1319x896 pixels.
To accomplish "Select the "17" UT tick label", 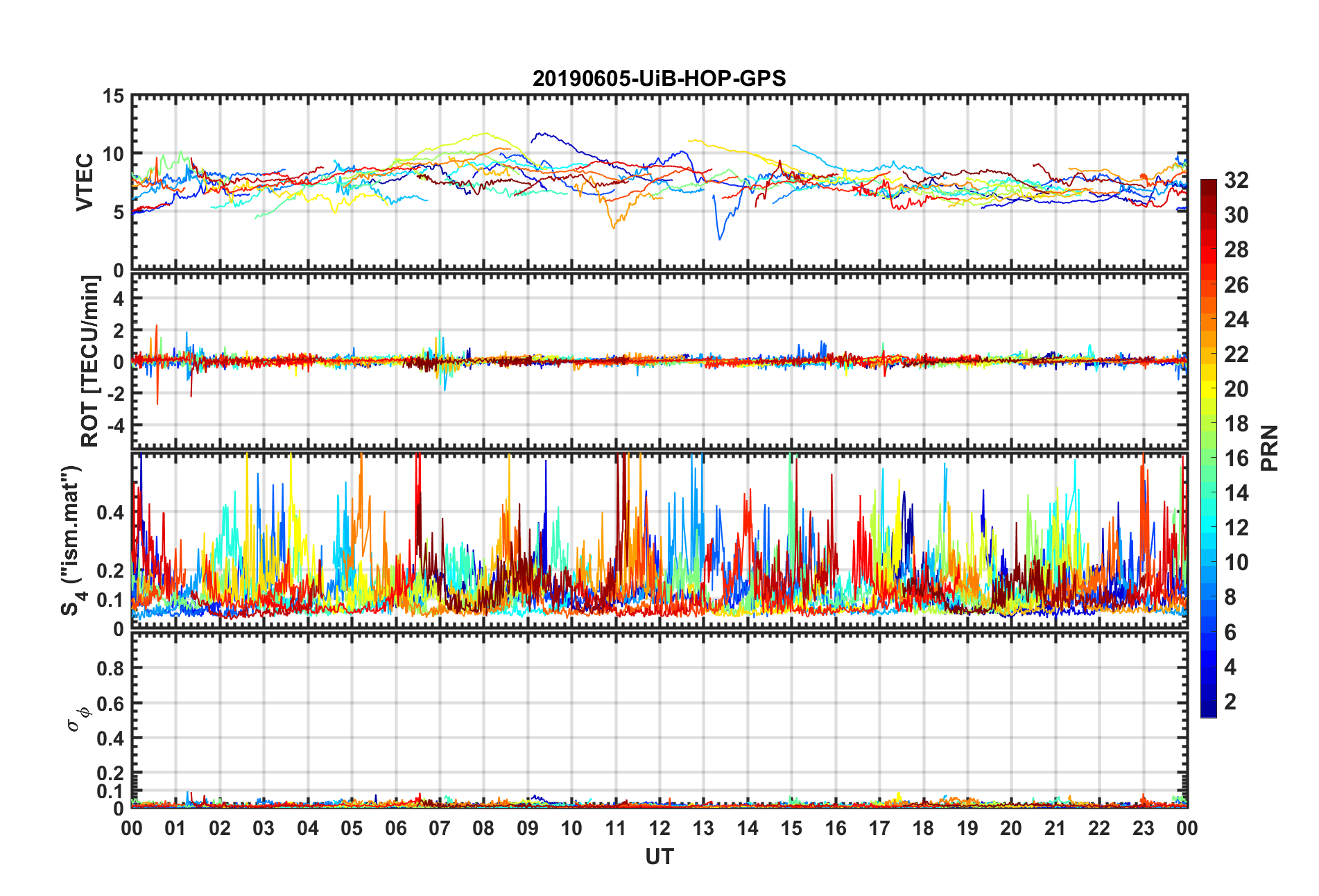I will pos(879,829).
